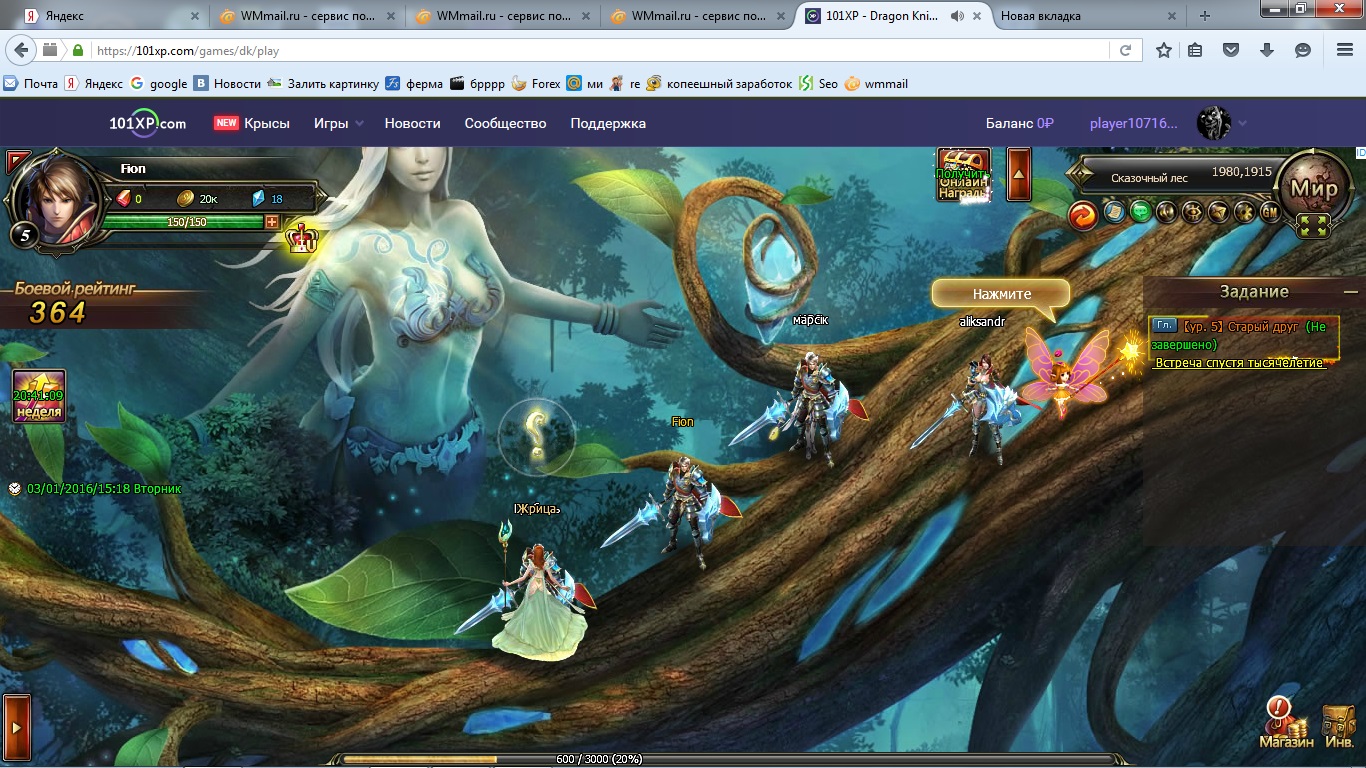The image size is (1366, 768).
Task: Contact the GM via GM icon
Action: coord(1270,212)
